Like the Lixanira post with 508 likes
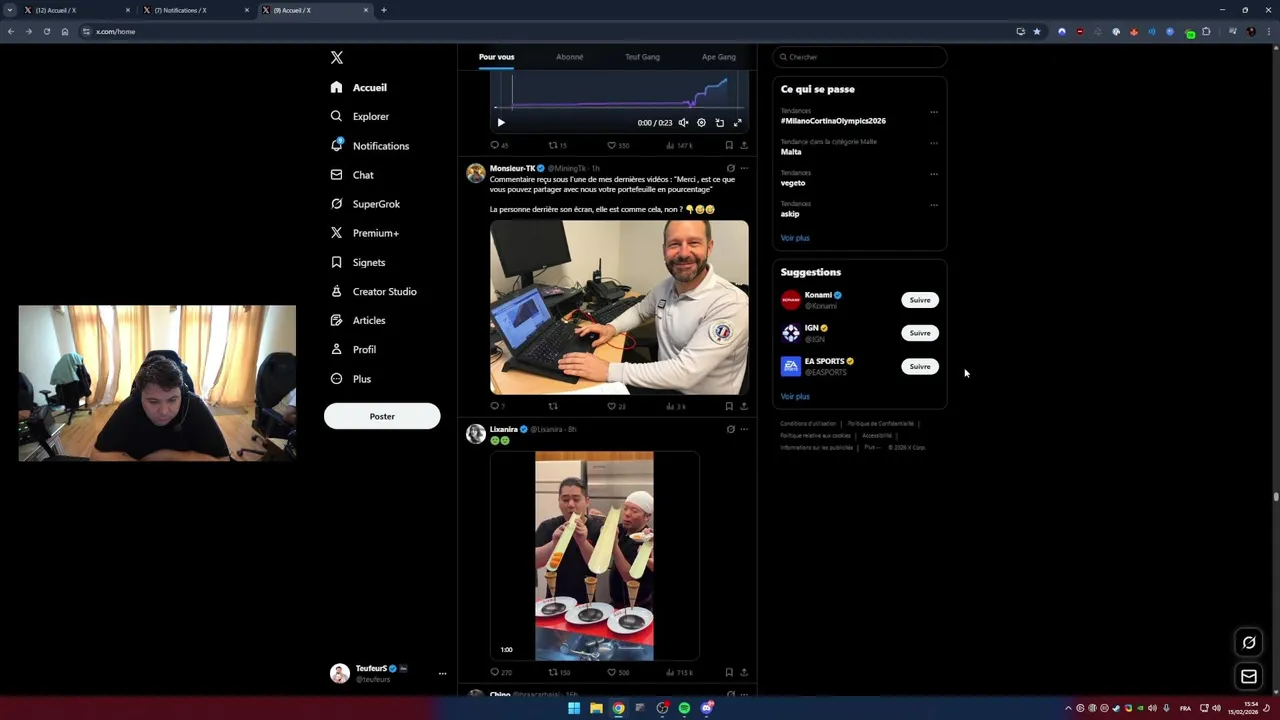This screenshot has width=1280, height=720. tap(618, 672)
